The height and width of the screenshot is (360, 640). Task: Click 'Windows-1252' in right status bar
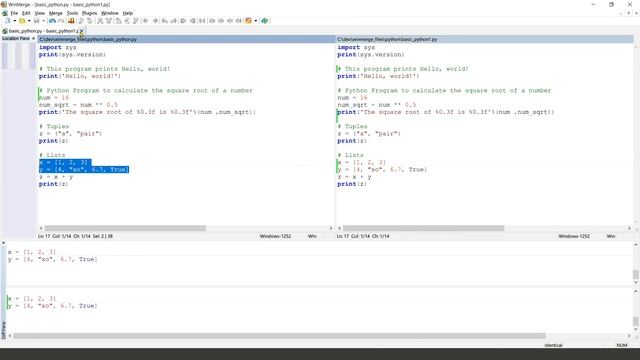[574, 236]
